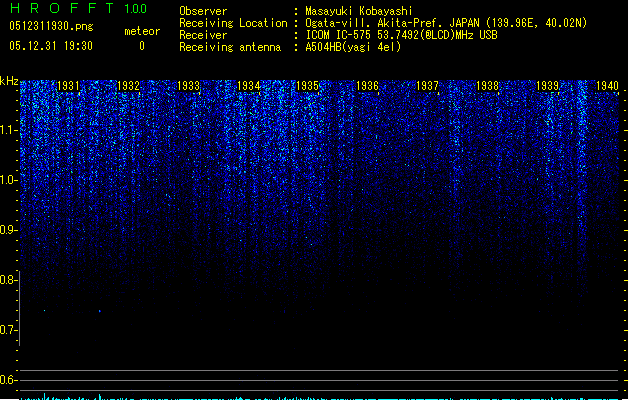Click the 1936 time marker
The width and height of the screenshot is (629, 400).
point(367,85)
